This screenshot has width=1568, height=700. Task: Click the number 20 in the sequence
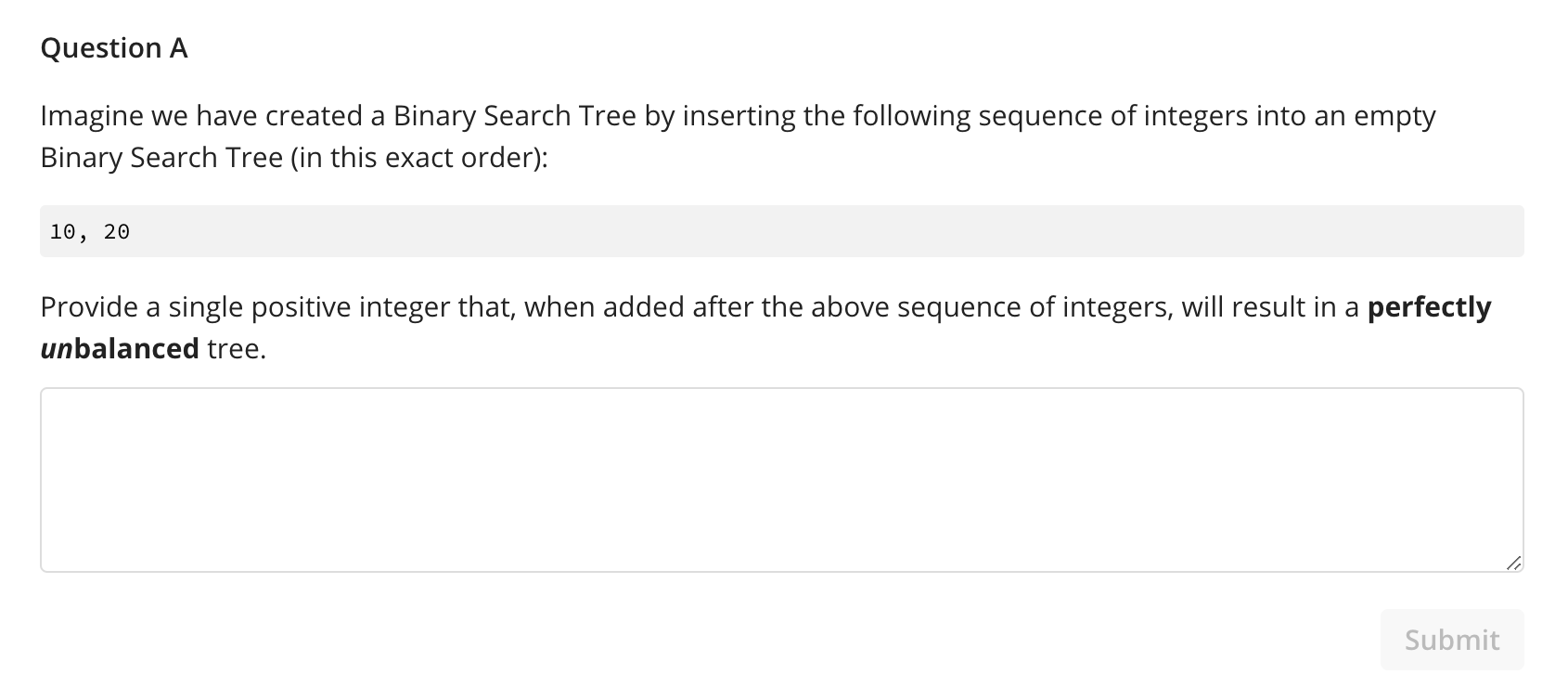click(x=117, y=231)
